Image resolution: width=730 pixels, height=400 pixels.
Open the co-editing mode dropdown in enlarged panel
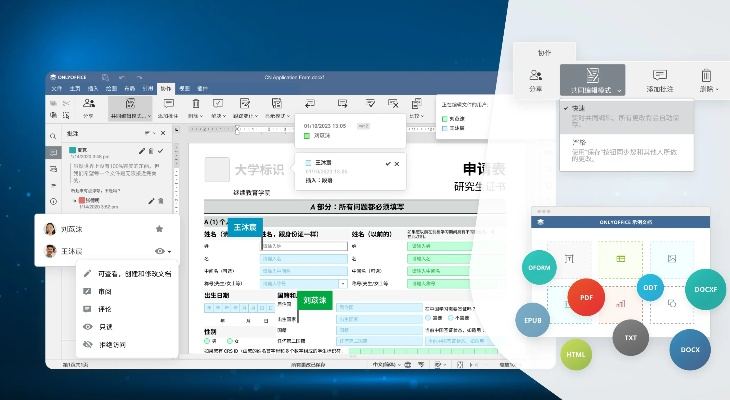point(592,80)
